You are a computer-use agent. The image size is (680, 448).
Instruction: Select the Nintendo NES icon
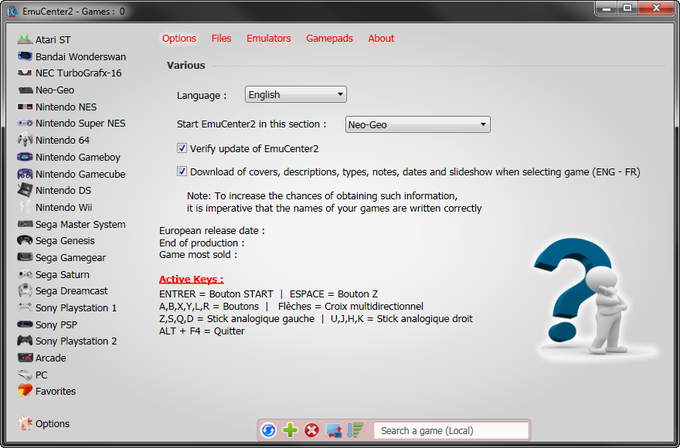pos(25,107)
